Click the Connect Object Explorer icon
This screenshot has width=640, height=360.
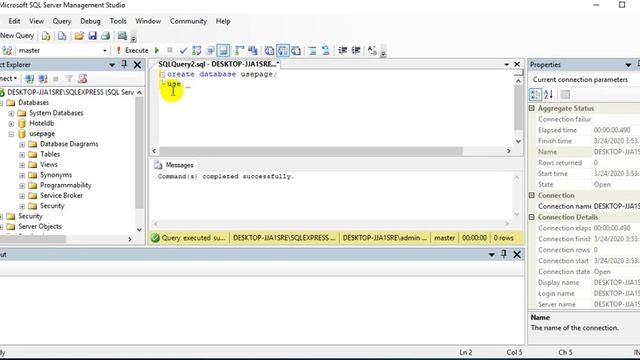[29, 79]
